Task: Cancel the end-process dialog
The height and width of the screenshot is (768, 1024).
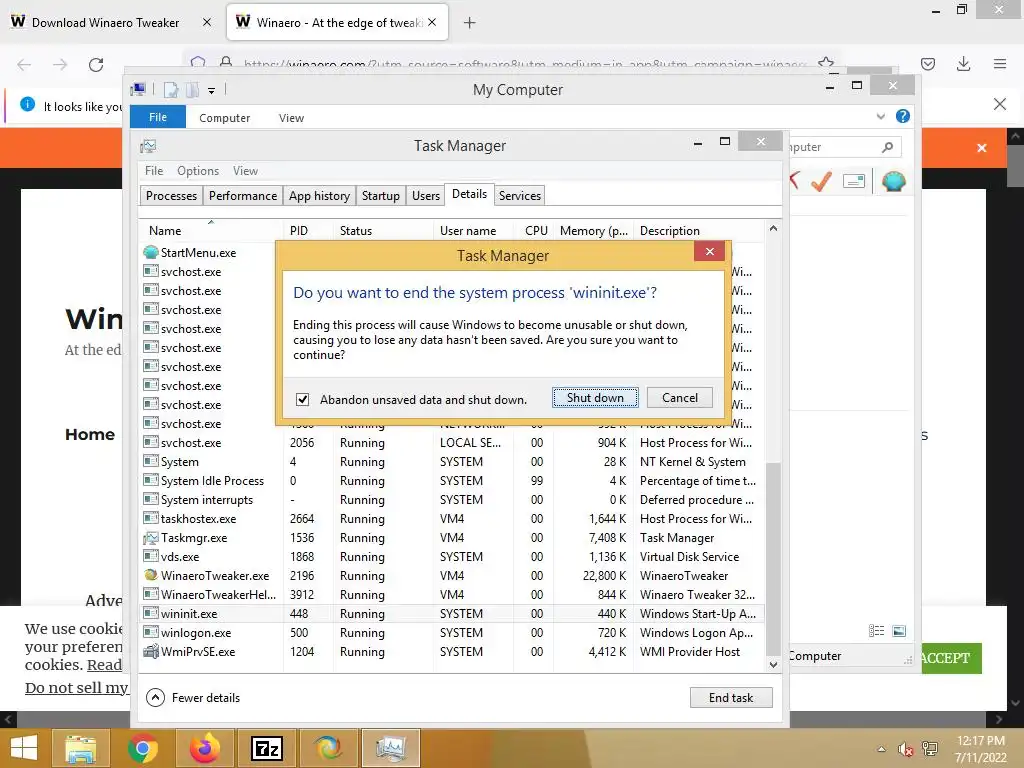Action: 680,398
